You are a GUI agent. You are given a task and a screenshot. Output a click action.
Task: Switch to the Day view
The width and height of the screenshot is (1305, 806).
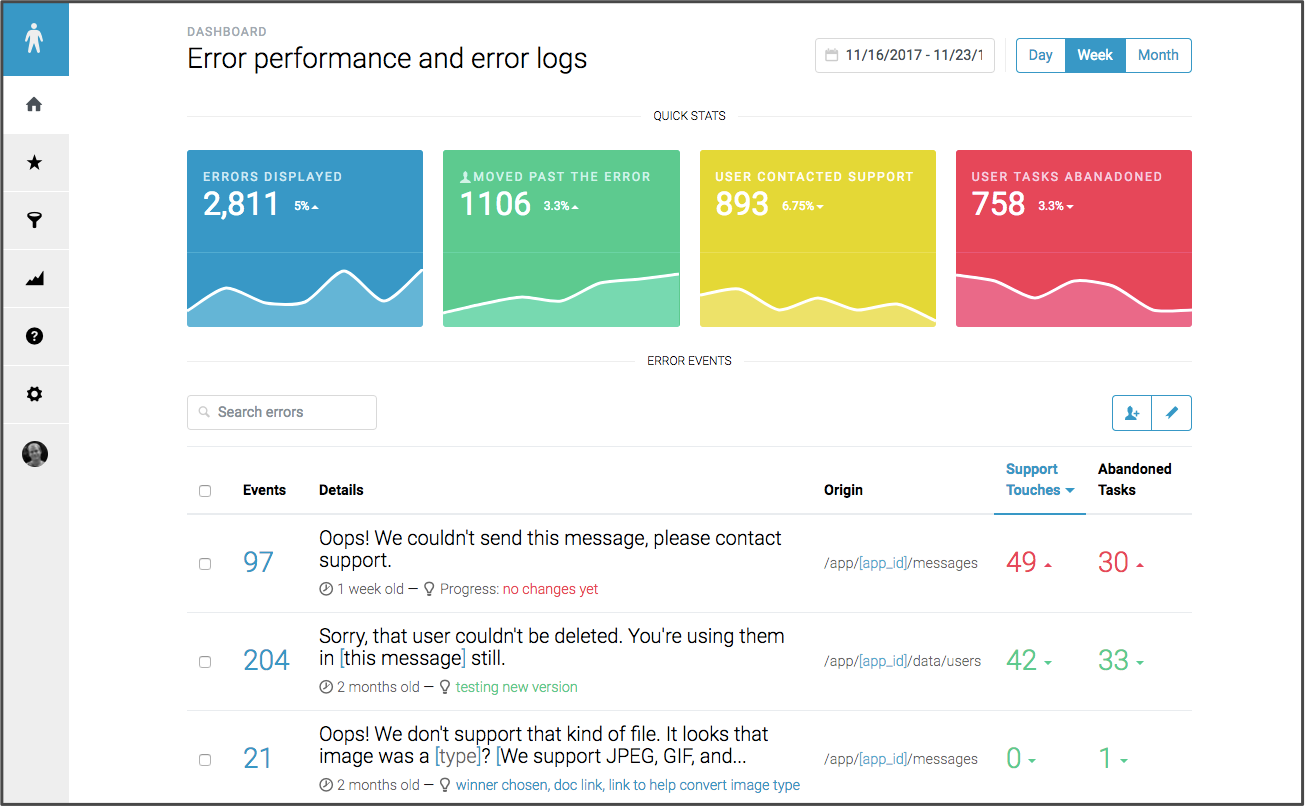pos(1040,56)
